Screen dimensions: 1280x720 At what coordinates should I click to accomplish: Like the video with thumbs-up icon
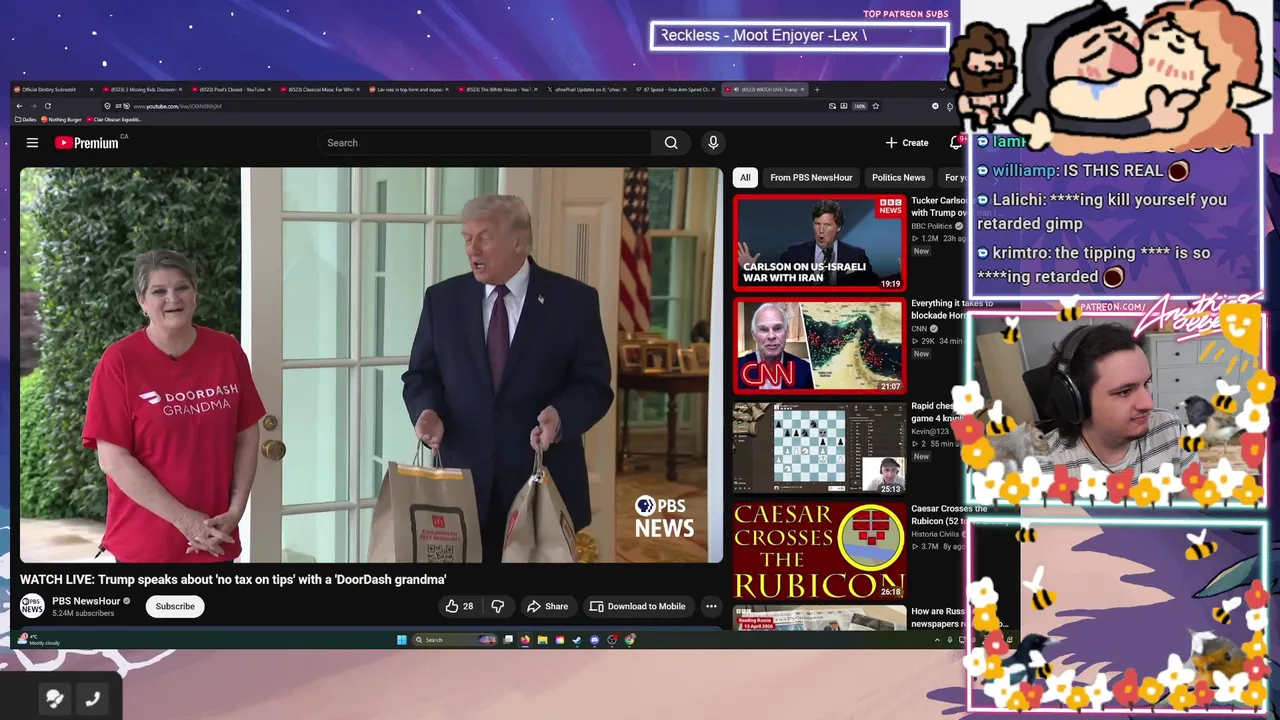click(x=459, y=606)
